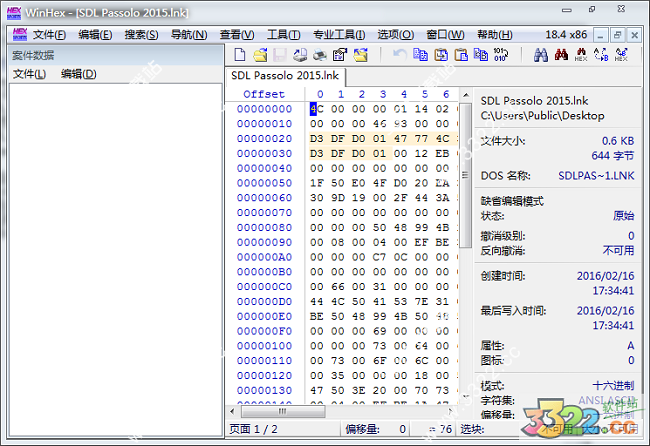The height and width of the screenshot is (446, 650).
Task: Click path C:\Users\Public\Desktop in info pane
Action: click(542, 116)
